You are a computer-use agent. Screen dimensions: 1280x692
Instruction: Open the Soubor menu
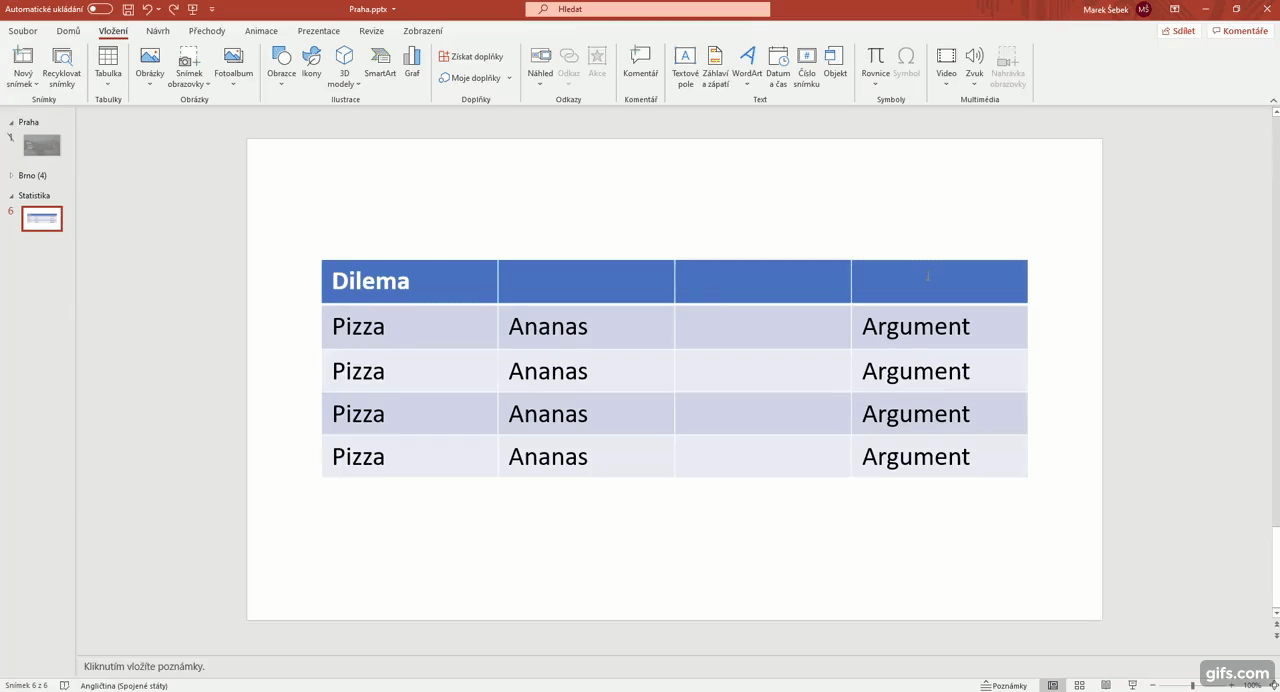23,31
